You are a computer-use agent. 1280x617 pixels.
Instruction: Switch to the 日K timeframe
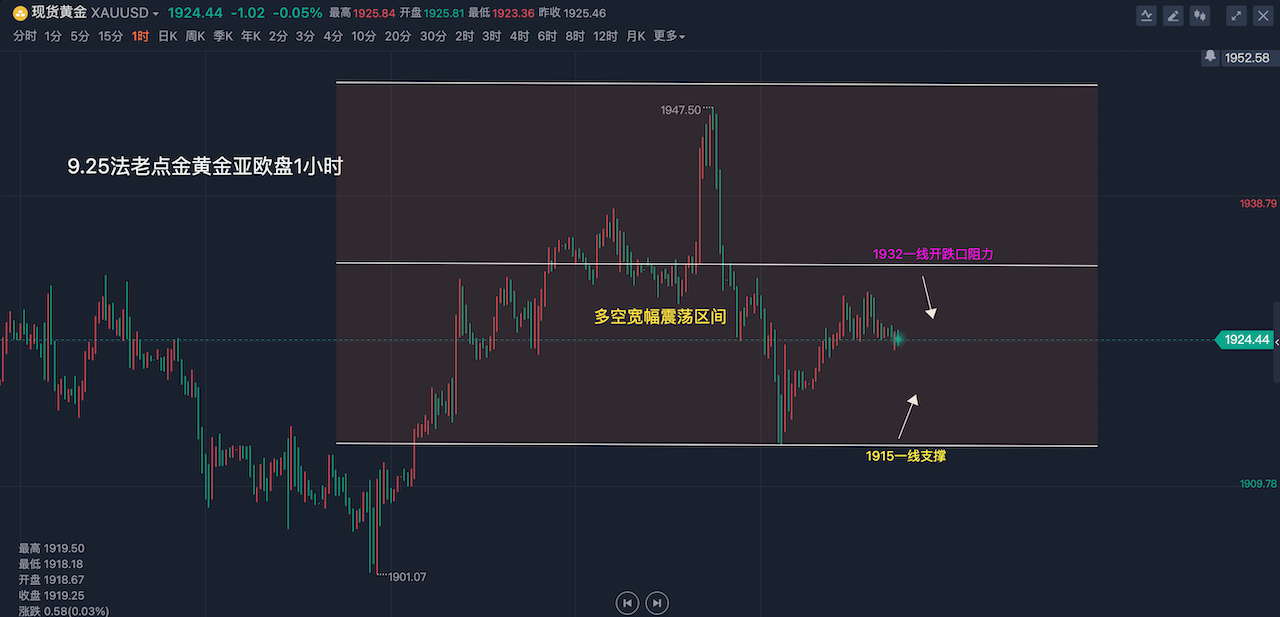[168, 36]
